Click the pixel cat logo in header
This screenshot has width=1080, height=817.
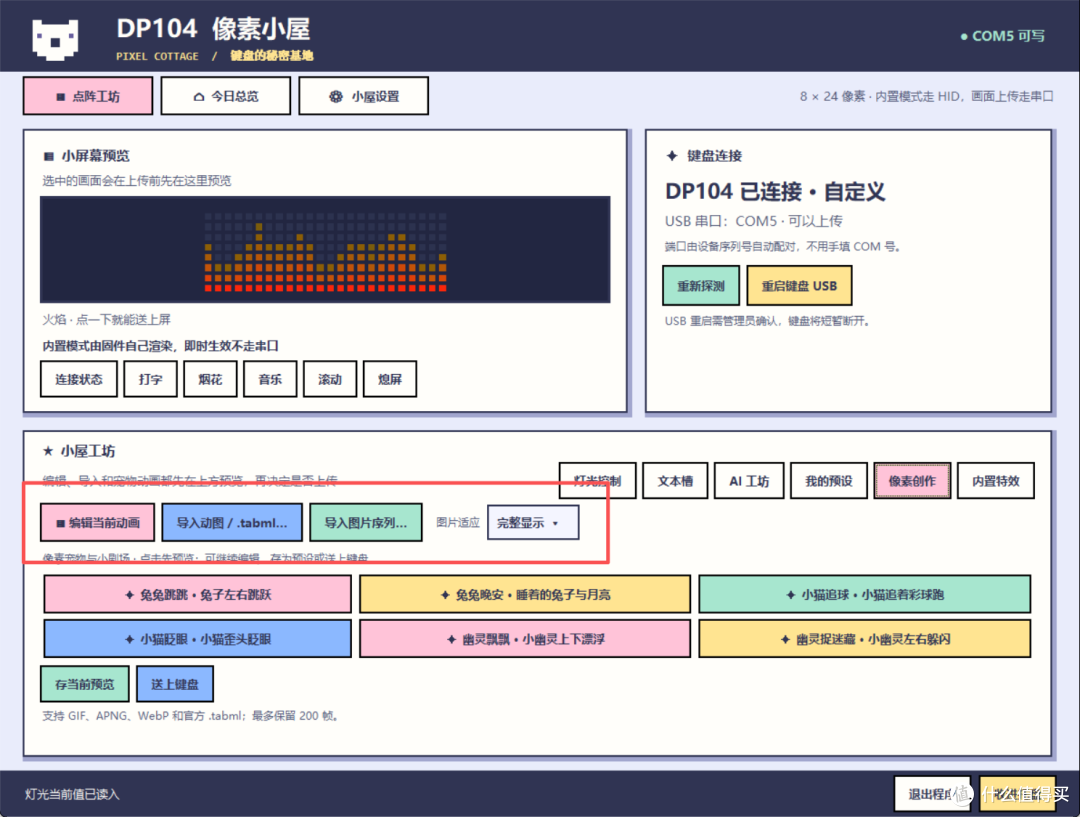55,39
